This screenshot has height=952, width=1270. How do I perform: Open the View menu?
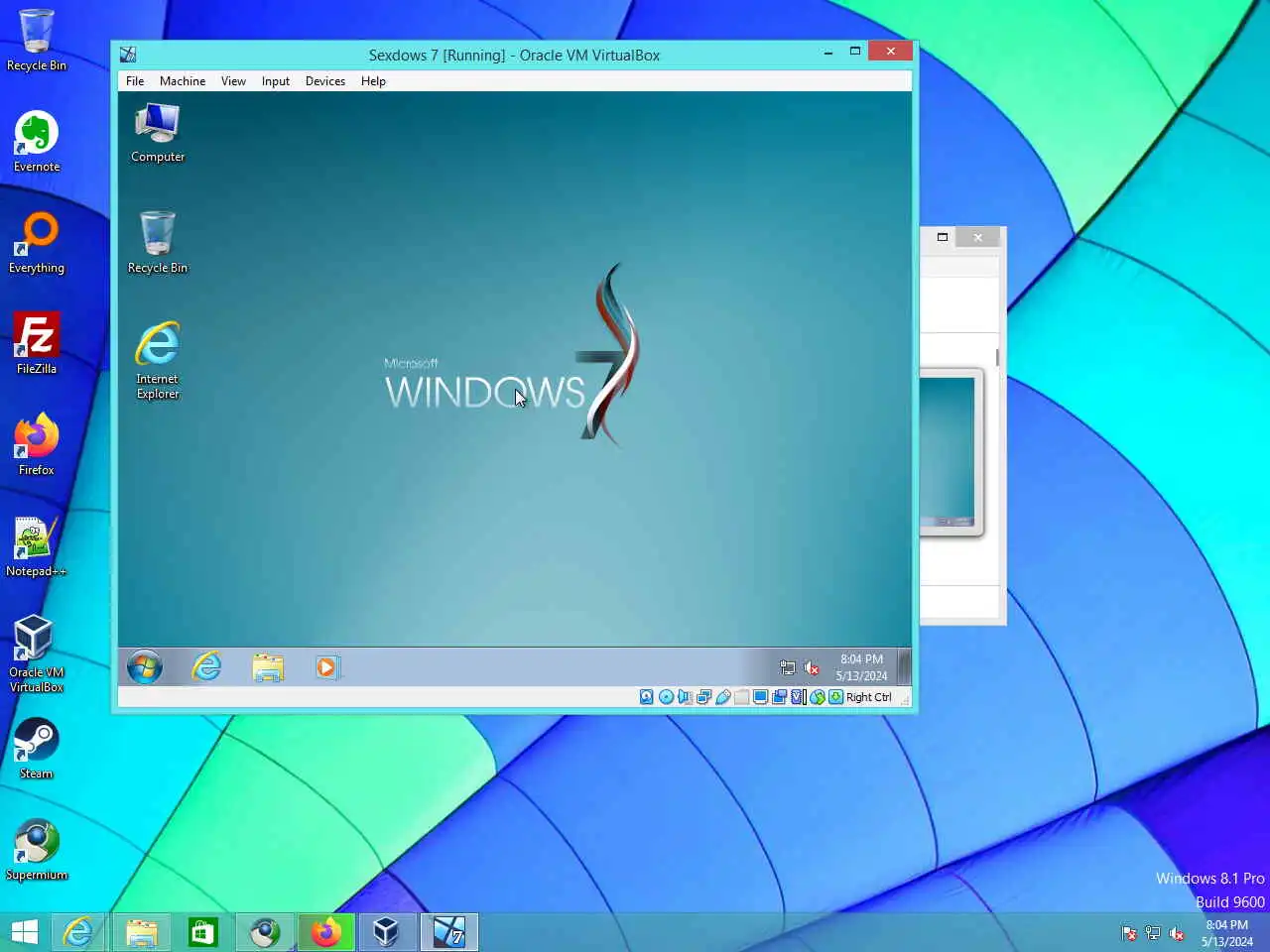233,81
